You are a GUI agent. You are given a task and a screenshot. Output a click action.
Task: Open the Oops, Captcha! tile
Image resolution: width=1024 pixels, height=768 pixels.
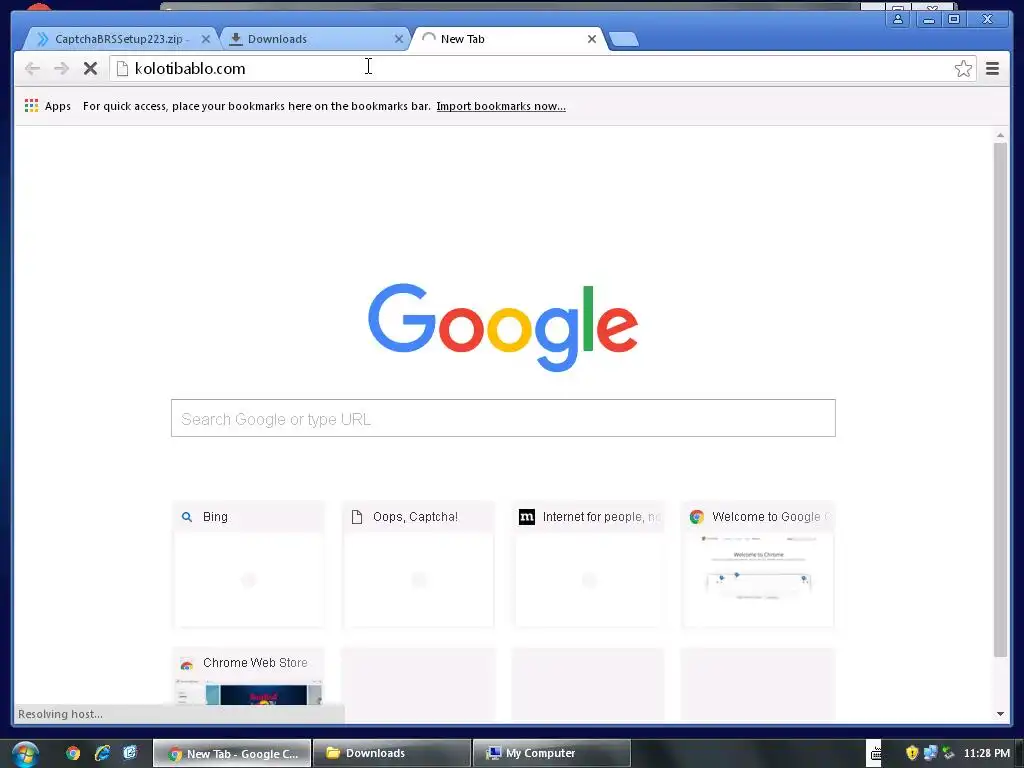[x=419, y=564]
